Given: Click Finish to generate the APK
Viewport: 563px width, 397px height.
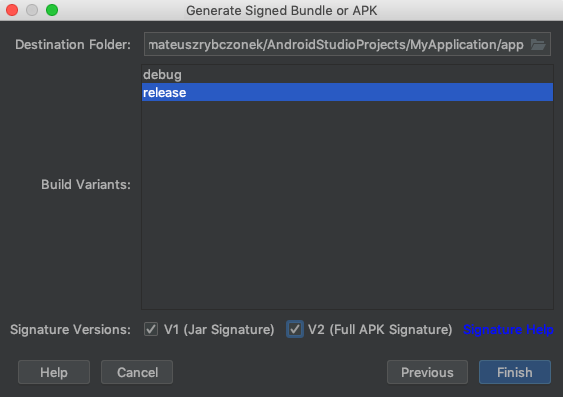Looking at the screenshot, I should coord(515,372).
